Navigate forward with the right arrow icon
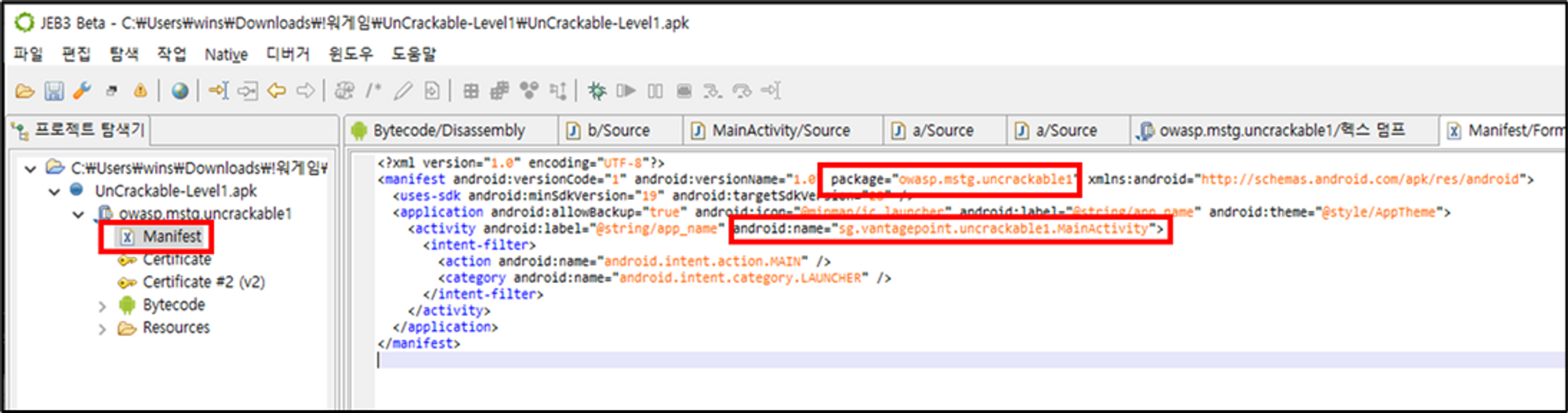This screenshot has width=1568, height=413. click(305, 91)
